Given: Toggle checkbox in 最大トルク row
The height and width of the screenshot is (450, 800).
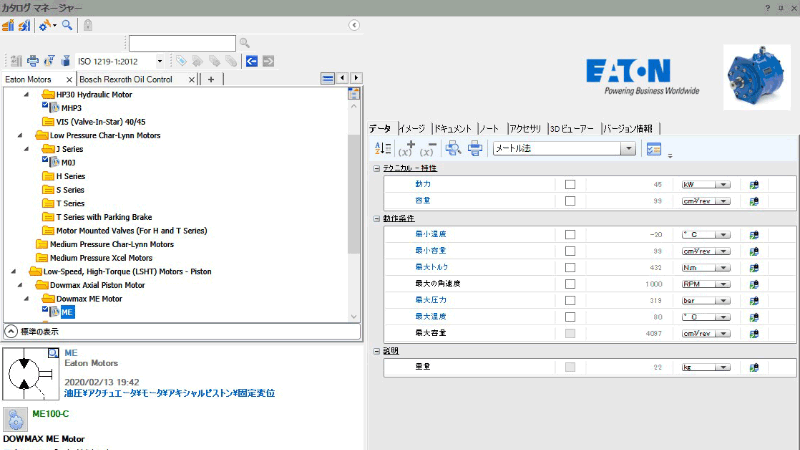Looking at the screenshot, I should (x=570, y=267).
